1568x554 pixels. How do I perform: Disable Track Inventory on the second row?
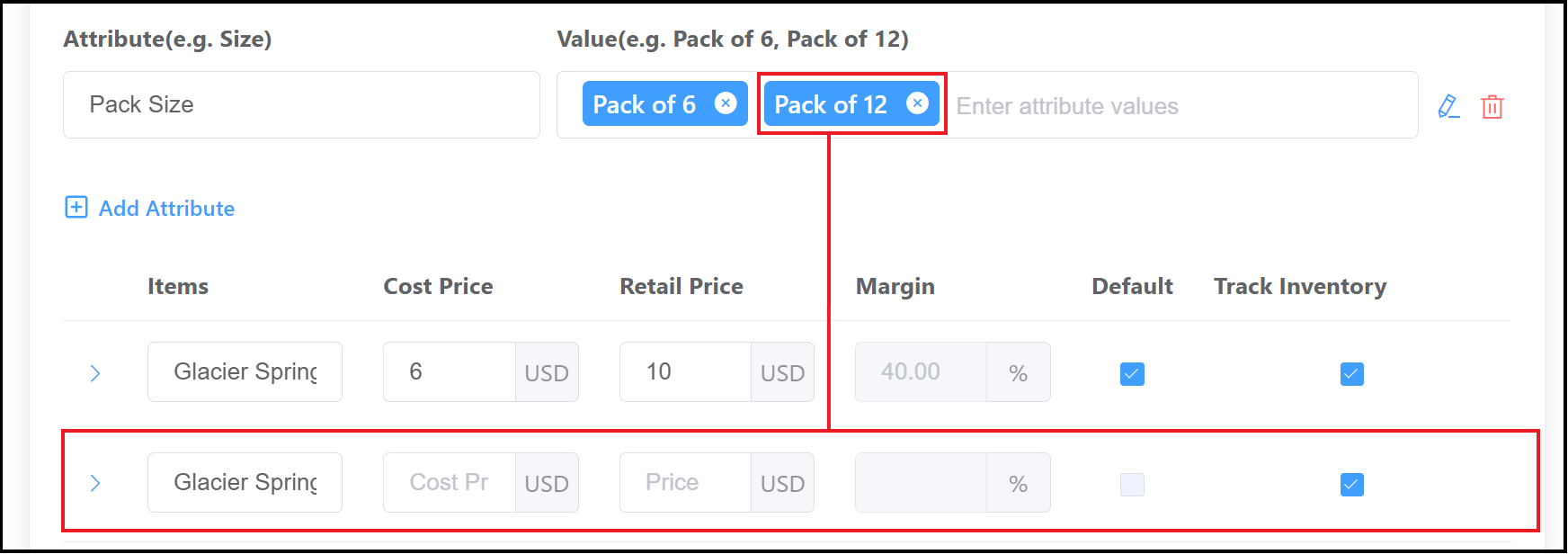click(x=1351, y=485)
